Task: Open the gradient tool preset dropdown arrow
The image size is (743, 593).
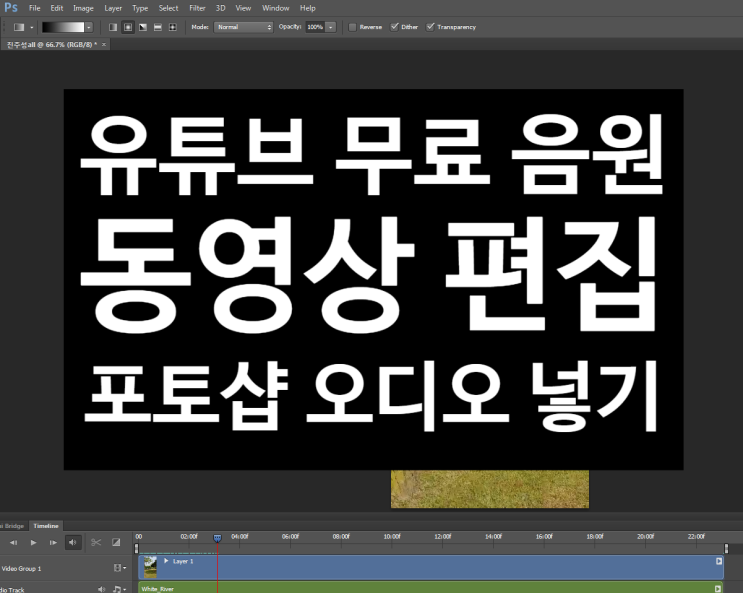Action: pyautogui.click(x=32, y=27)
